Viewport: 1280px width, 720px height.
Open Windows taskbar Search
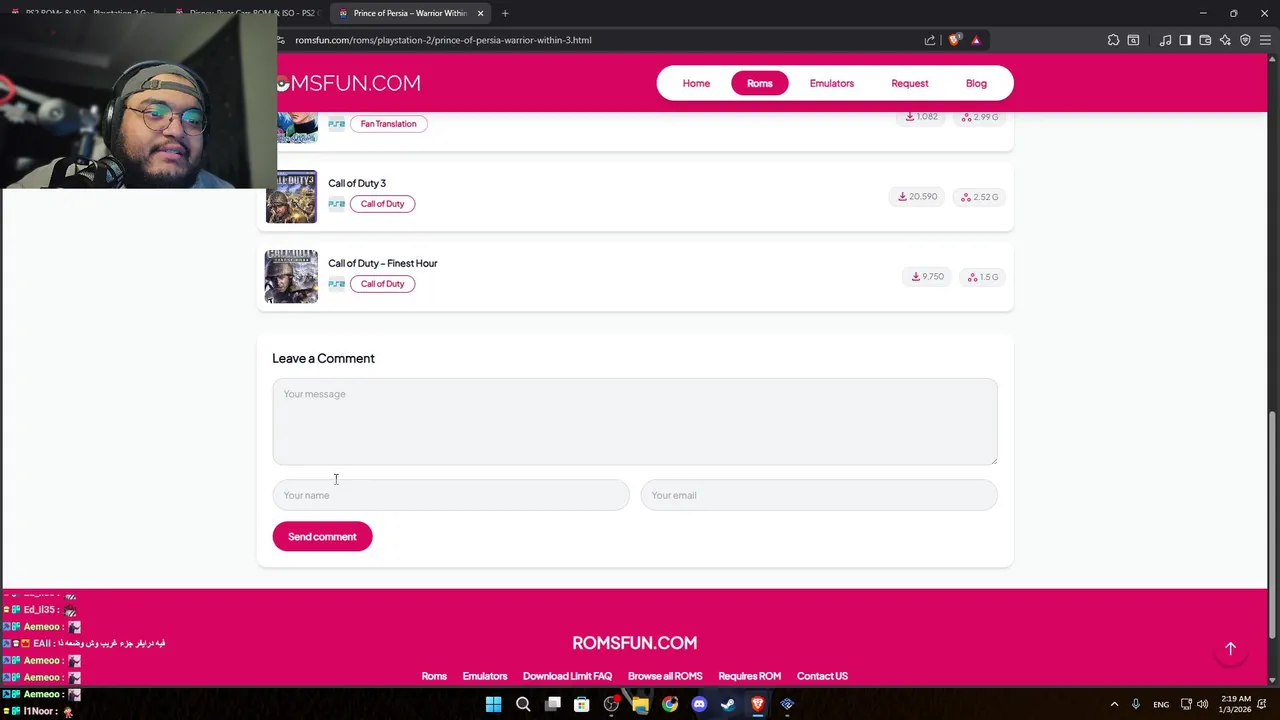[x=523, y=704]
